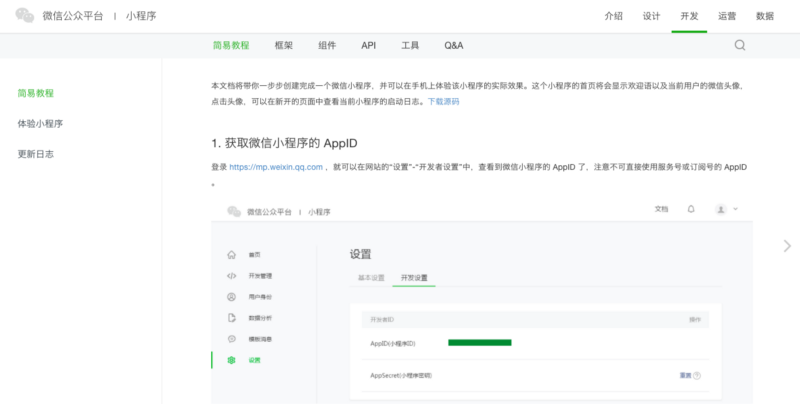Expand the dropdown arrow next to the avatar
Screen dimensions: 800x404
click(x=735, y=209)
